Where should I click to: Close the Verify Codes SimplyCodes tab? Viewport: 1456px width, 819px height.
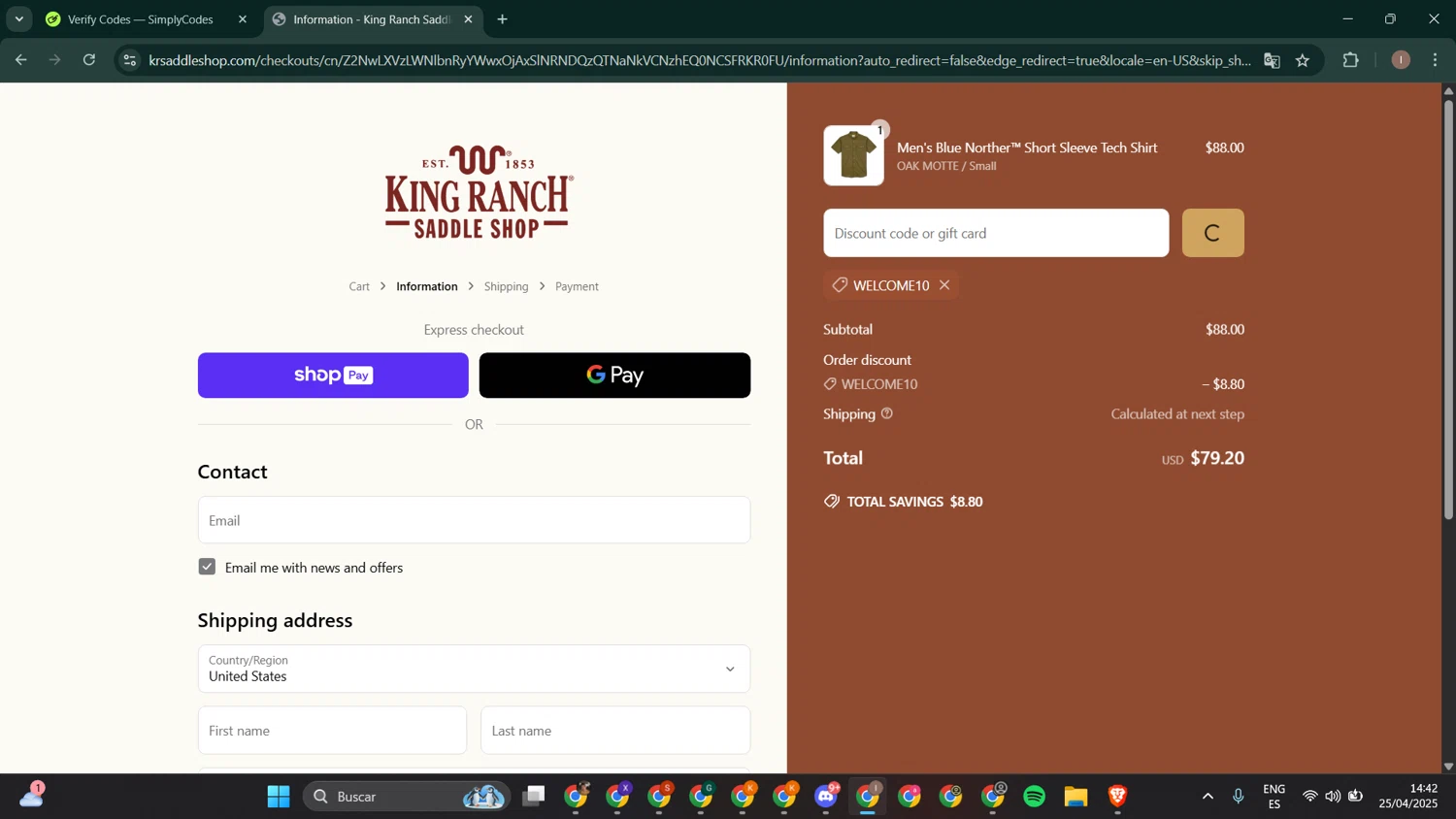pos(243,19)
